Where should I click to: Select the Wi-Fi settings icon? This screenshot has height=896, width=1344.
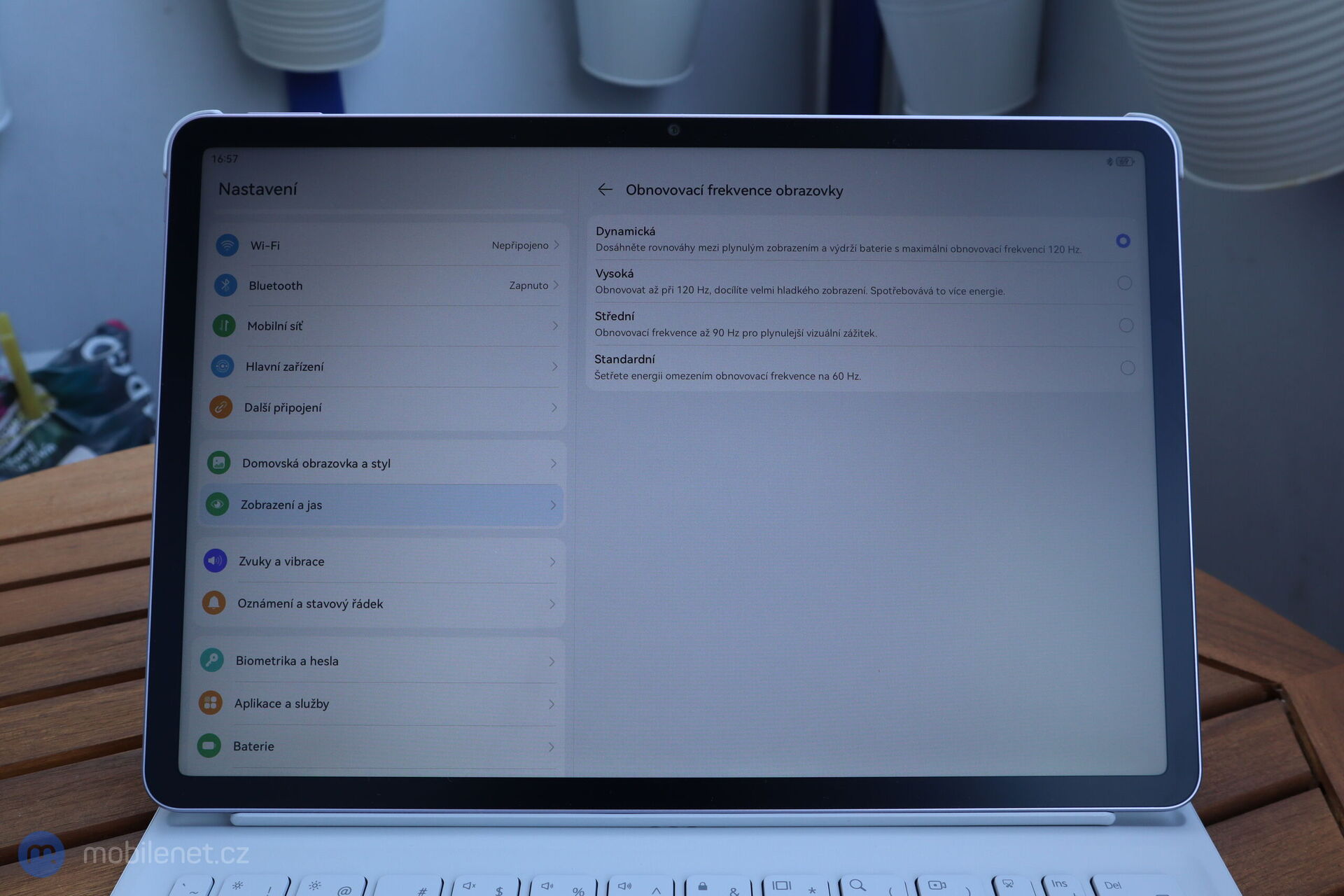point(227,245)
